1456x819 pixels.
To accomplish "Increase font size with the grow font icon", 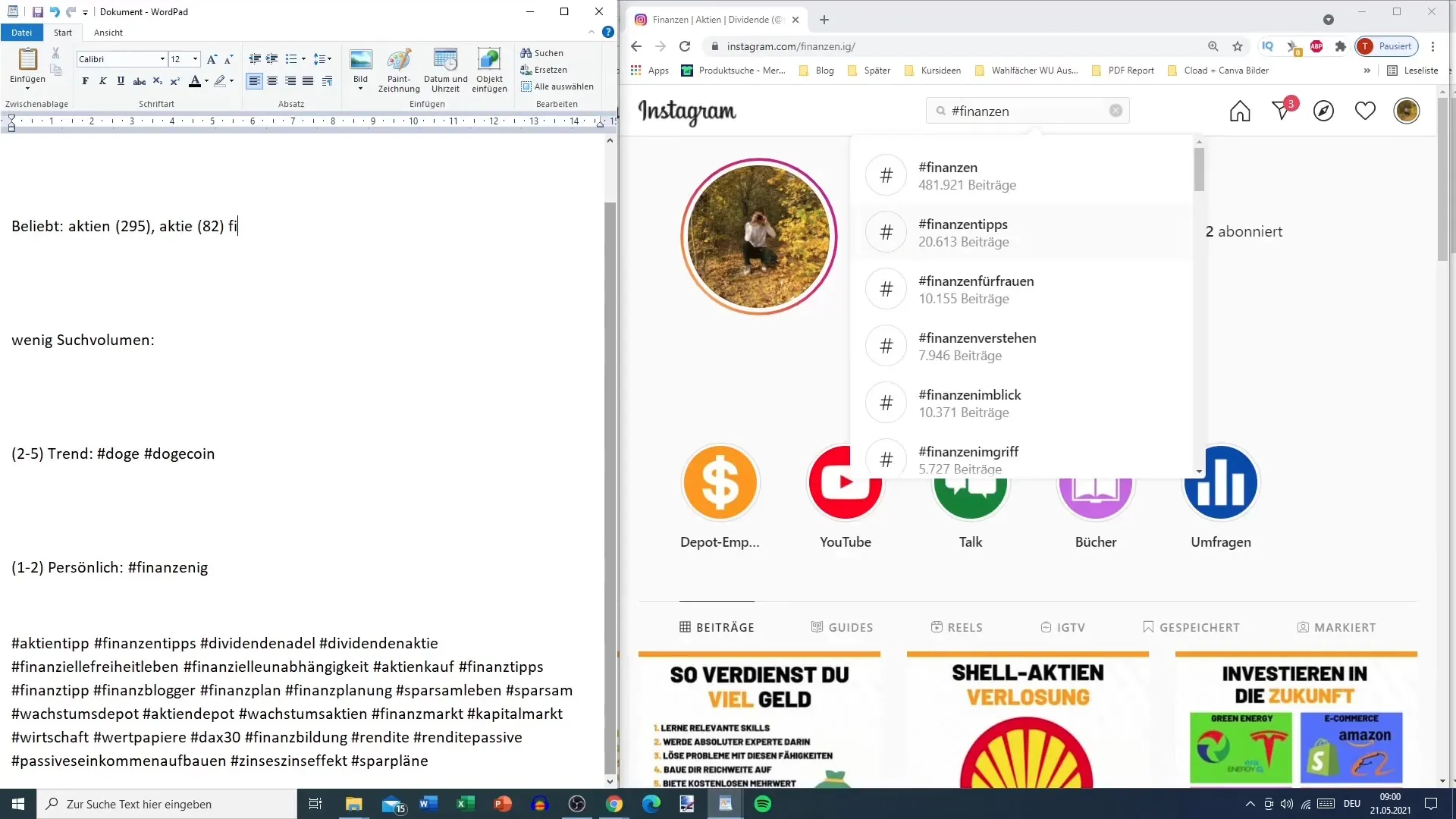I will click(212, 59).
